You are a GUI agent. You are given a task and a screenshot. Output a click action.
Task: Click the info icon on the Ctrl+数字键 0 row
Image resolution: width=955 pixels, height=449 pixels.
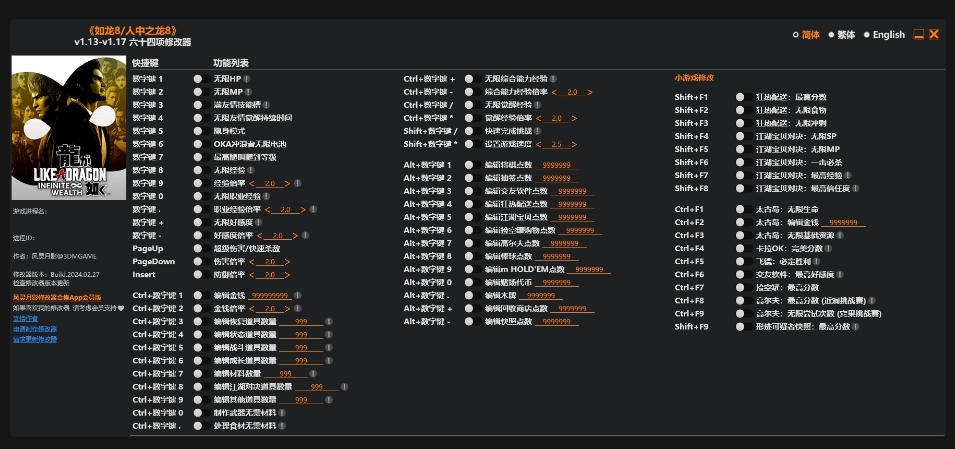point(282,412)
